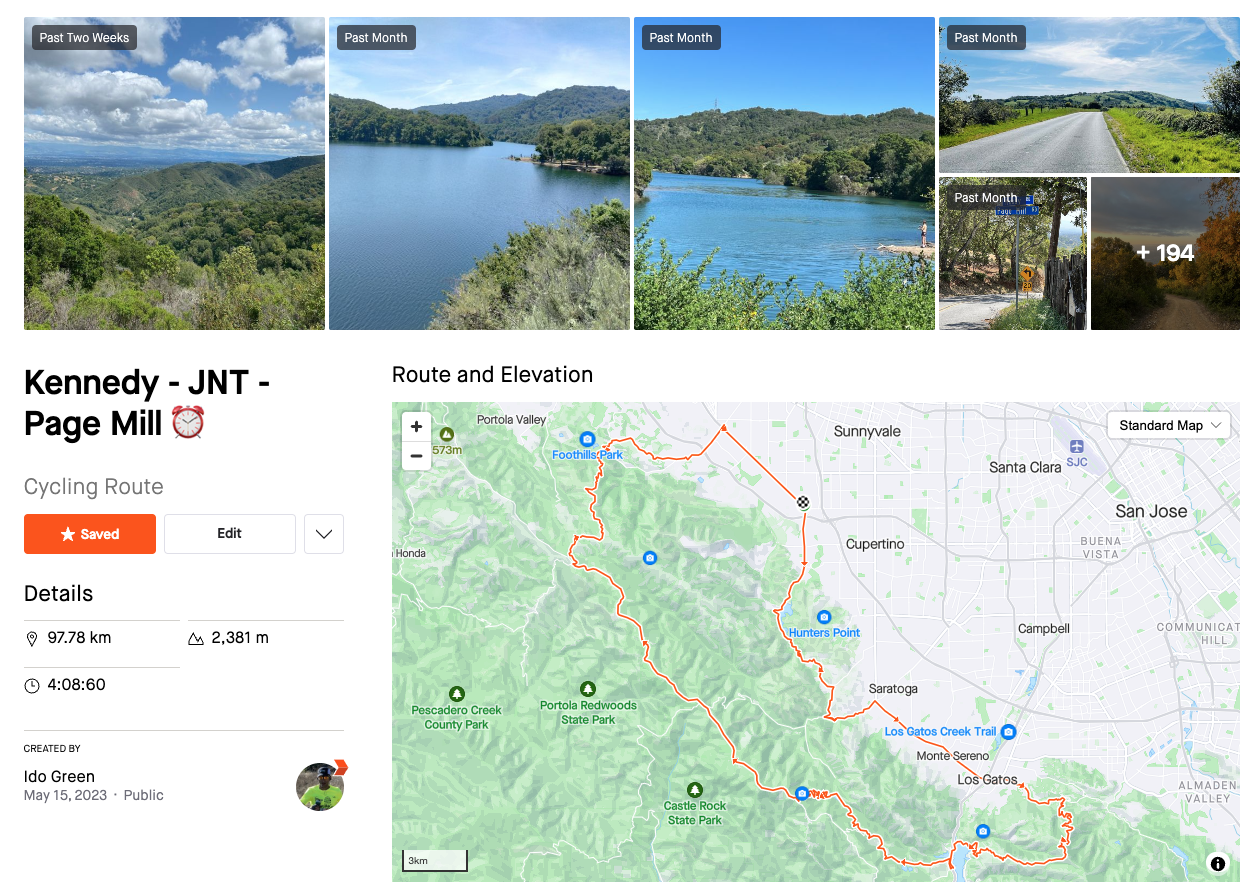Viewport: 1258px width, 888px height.
Task: Click the SJC airport icon on map
Action: click(x=1076, y=447)
